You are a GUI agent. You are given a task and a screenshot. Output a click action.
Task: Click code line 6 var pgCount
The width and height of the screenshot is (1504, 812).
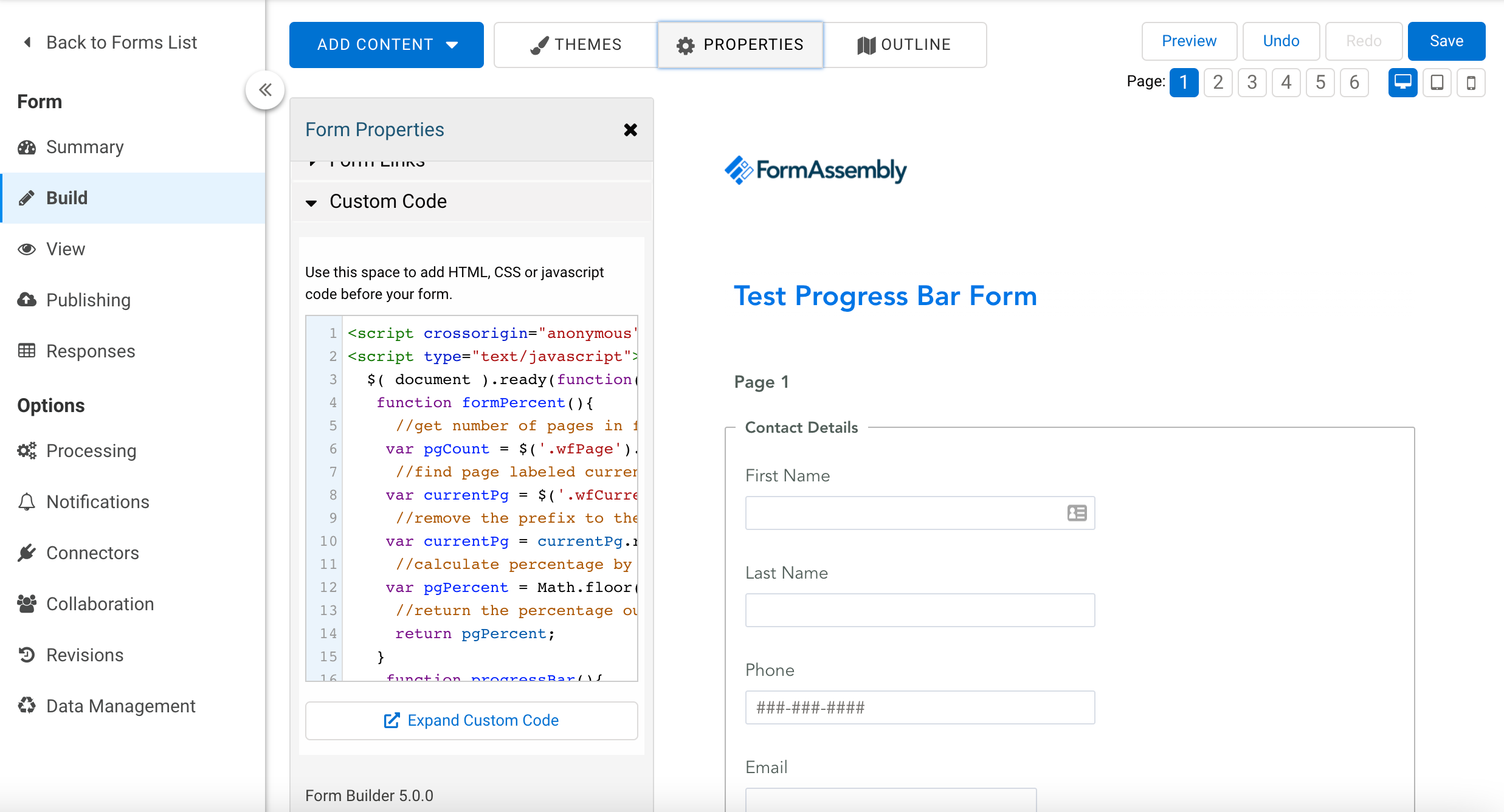tap(511, 449)
